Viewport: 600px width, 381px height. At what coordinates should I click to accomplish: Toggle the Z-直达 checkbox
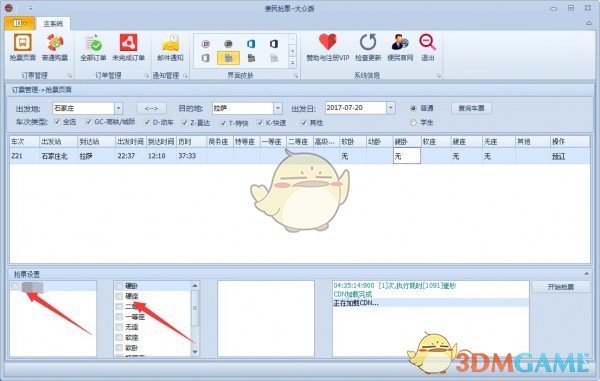185,122
